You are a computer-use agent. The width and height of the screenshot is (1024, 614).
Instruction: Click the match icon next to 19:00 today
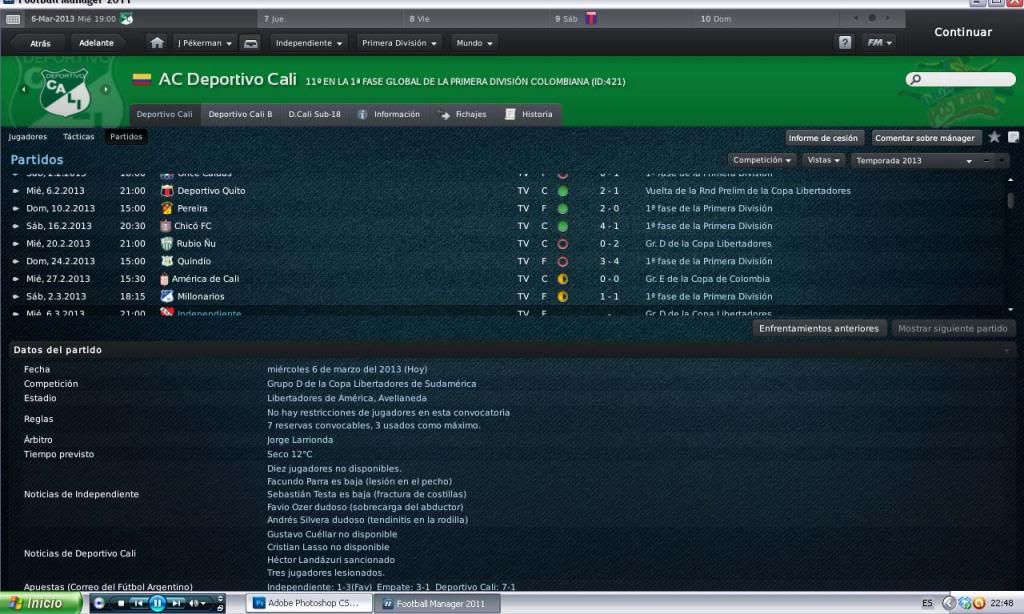coord(127,19)
